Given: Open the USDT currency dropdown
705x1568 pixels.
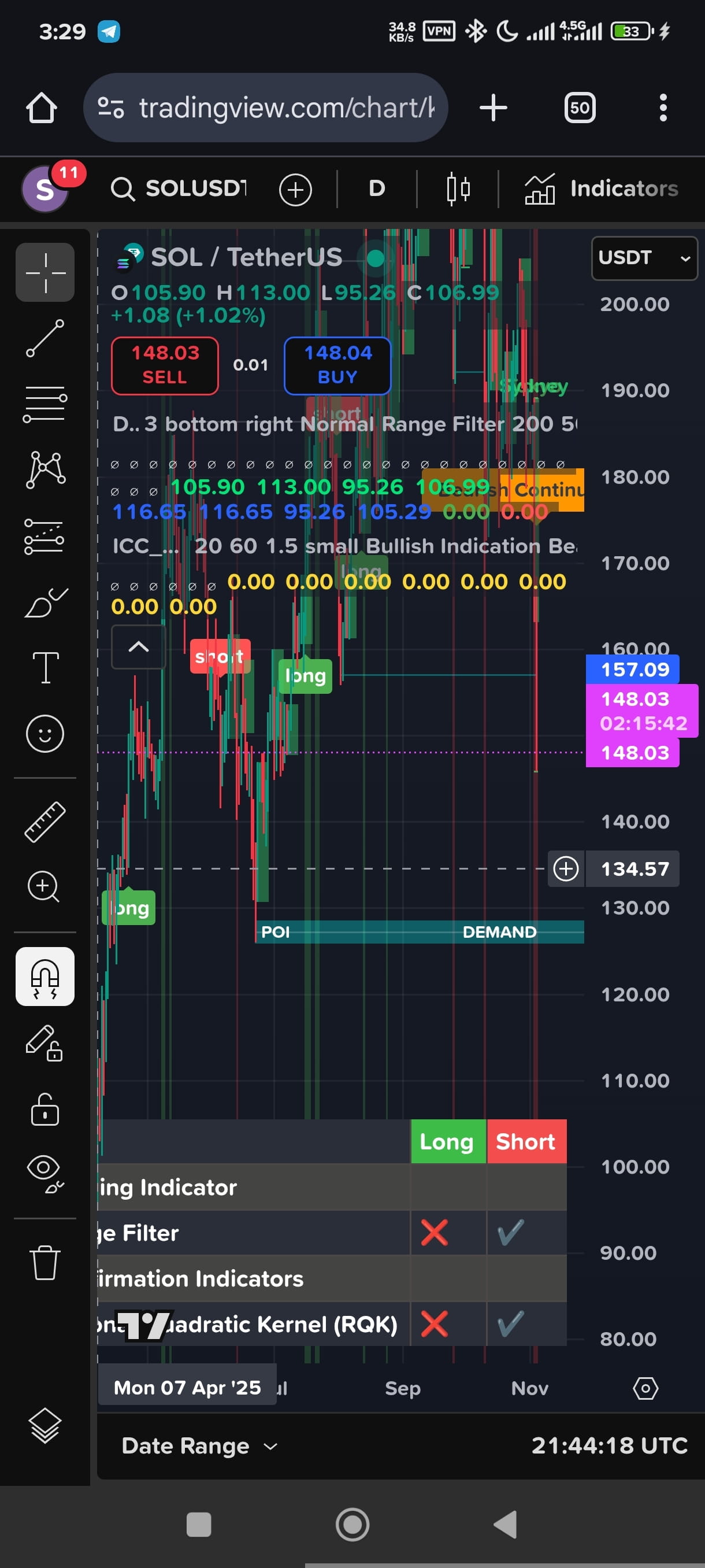Looking at the screenshot, I should (x=644, y=258).
